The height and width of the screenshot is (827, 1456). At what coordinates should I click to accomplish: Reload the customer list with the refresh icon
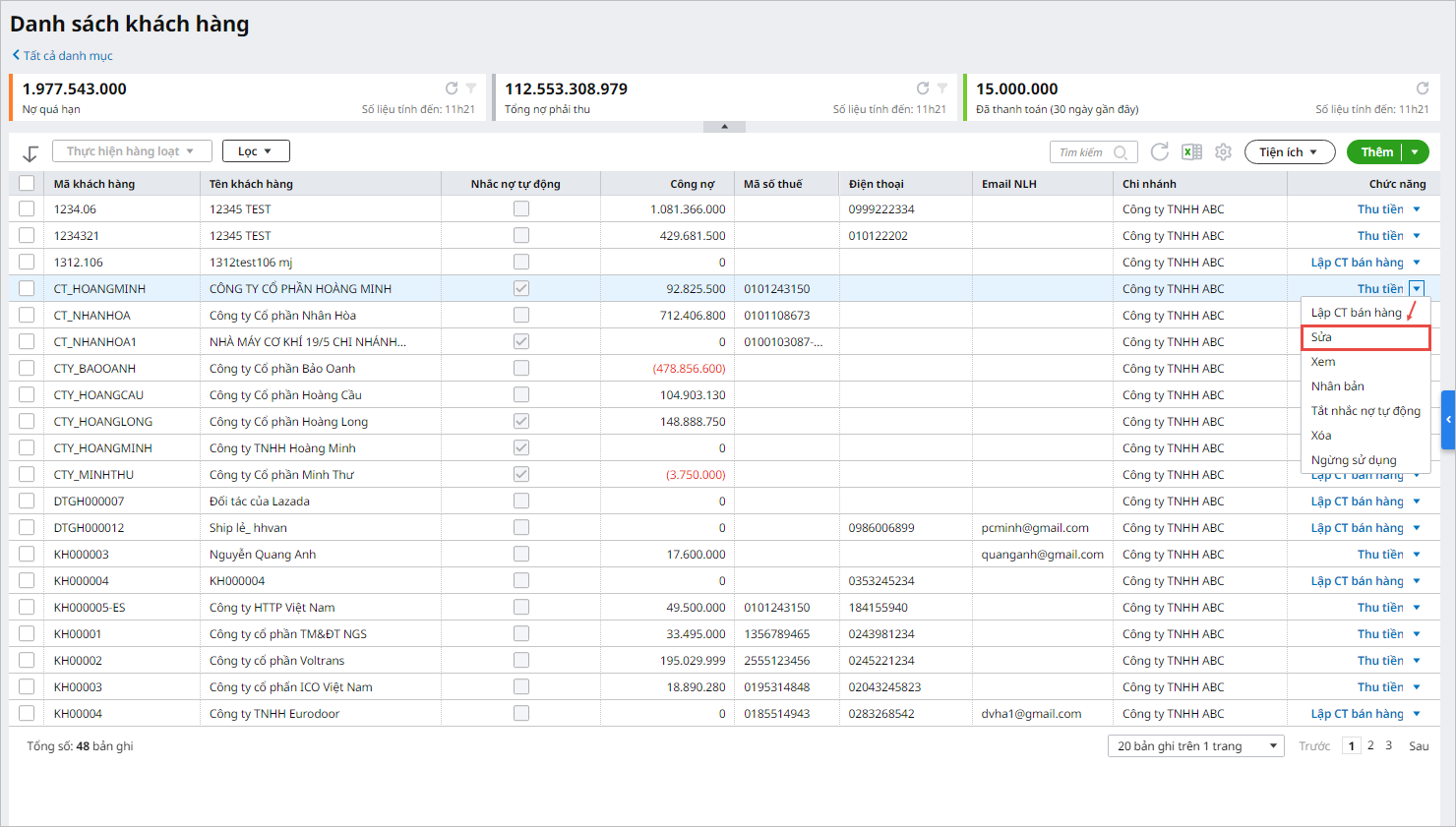1160,151
